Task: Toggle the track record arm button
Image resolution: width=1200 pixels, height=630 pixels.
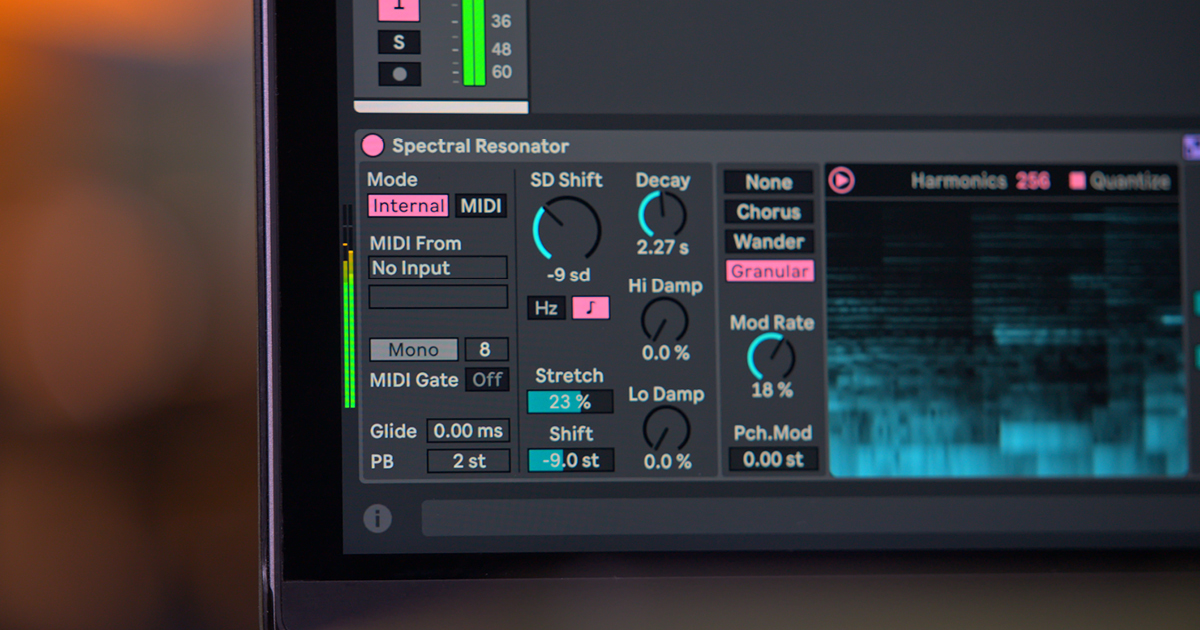Action: [x=399, y=74]
